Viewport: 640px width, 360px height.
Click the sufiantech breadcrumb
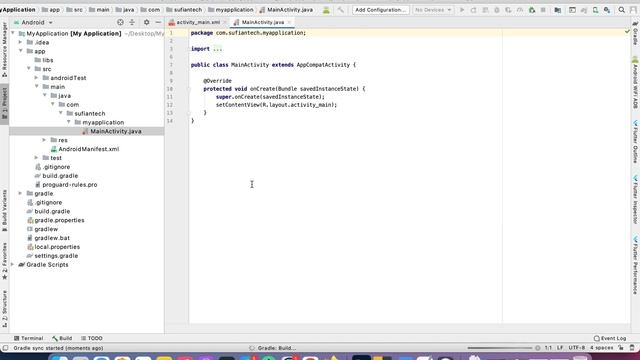pyautogui.click(x=184, y=10)
